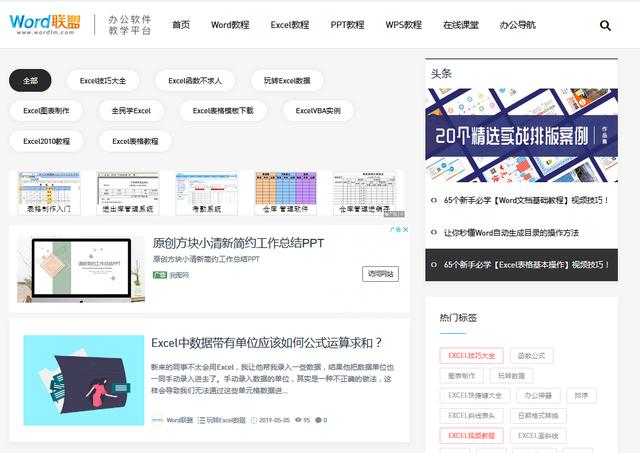Select 玩转Excel数据 category pill
The height and width of the screenshot is (453, 640).
[x=287, y=80]
